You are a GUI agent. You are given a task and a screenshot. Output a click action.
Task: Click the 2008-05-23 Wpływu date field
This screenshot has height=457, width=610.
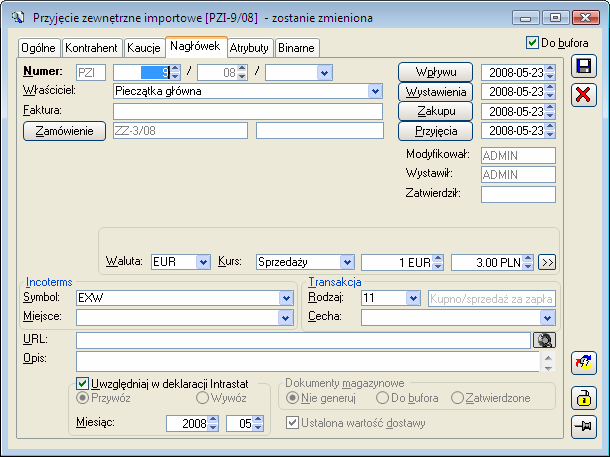(x=513, y=72)
